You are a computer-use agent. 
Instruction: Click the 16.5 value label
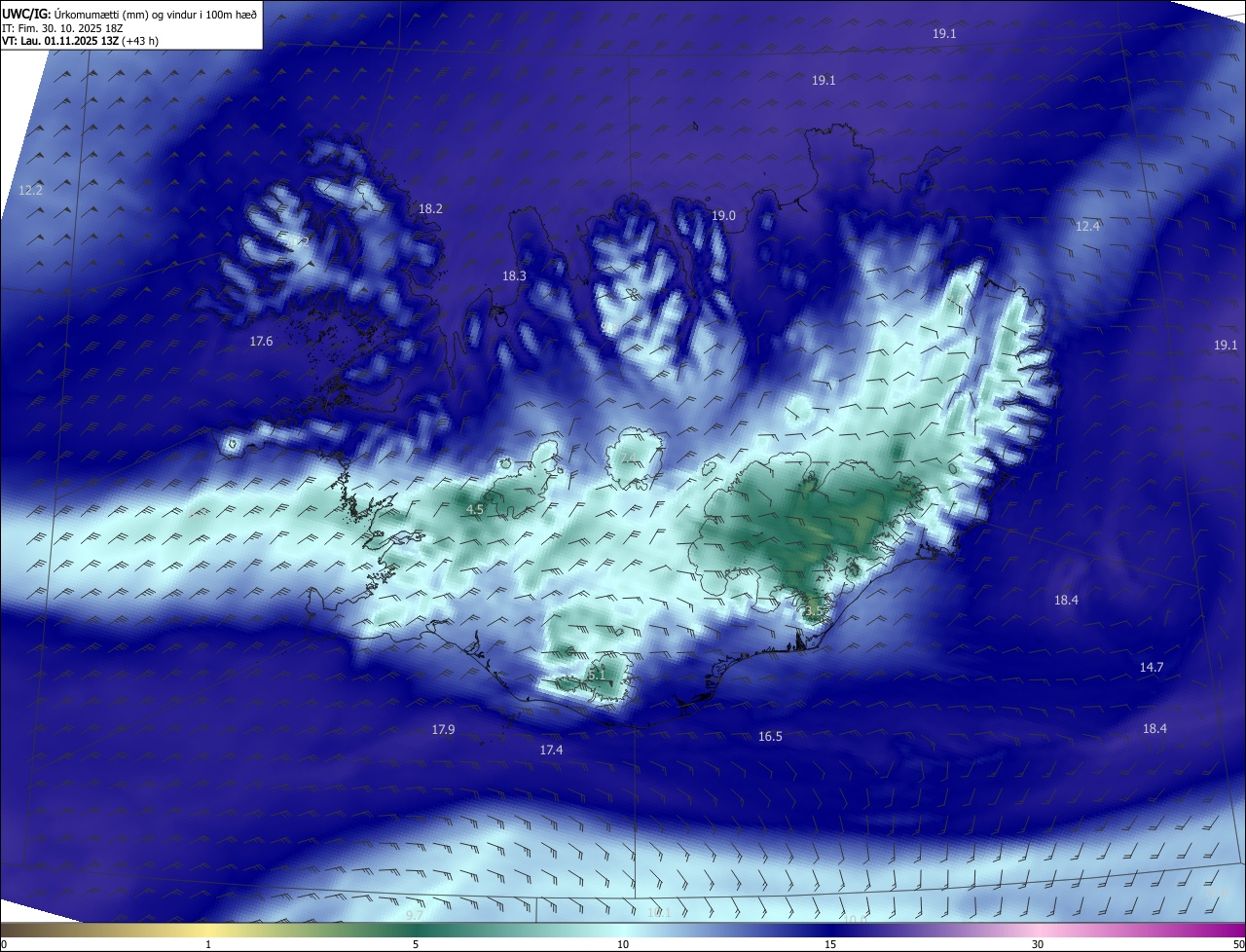(x=770, y=738)
